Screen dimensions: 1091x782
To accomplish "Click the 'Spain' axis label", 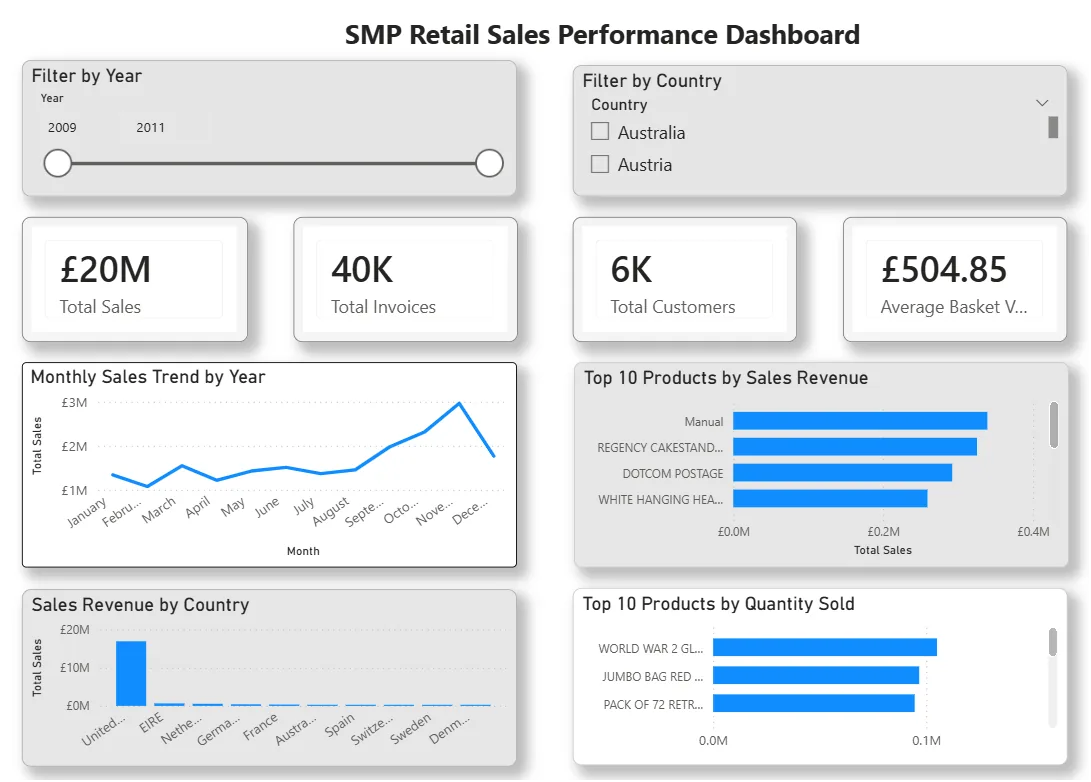I will pos(340,725).
